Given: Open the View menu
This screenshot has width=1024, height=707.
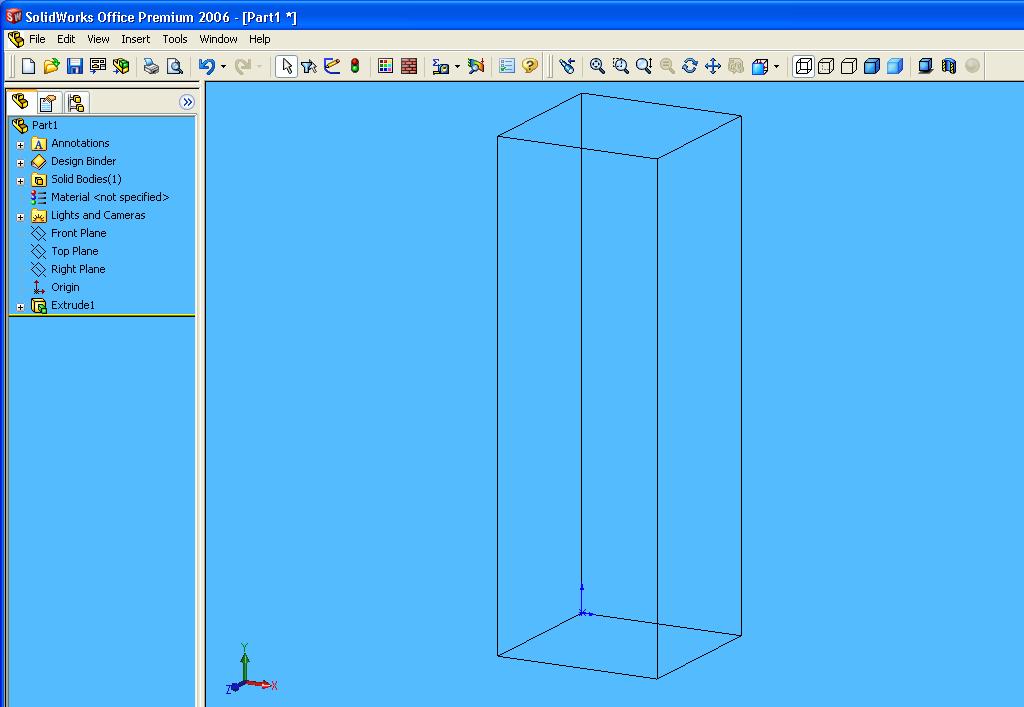Looking at the screenshot, I should click(x=98, y=39).
